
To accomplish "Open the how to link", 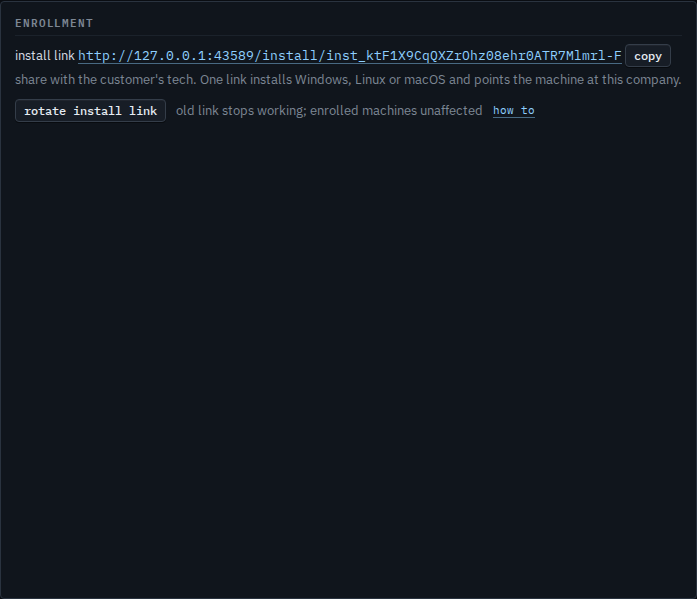I will [x=514, y=110].
